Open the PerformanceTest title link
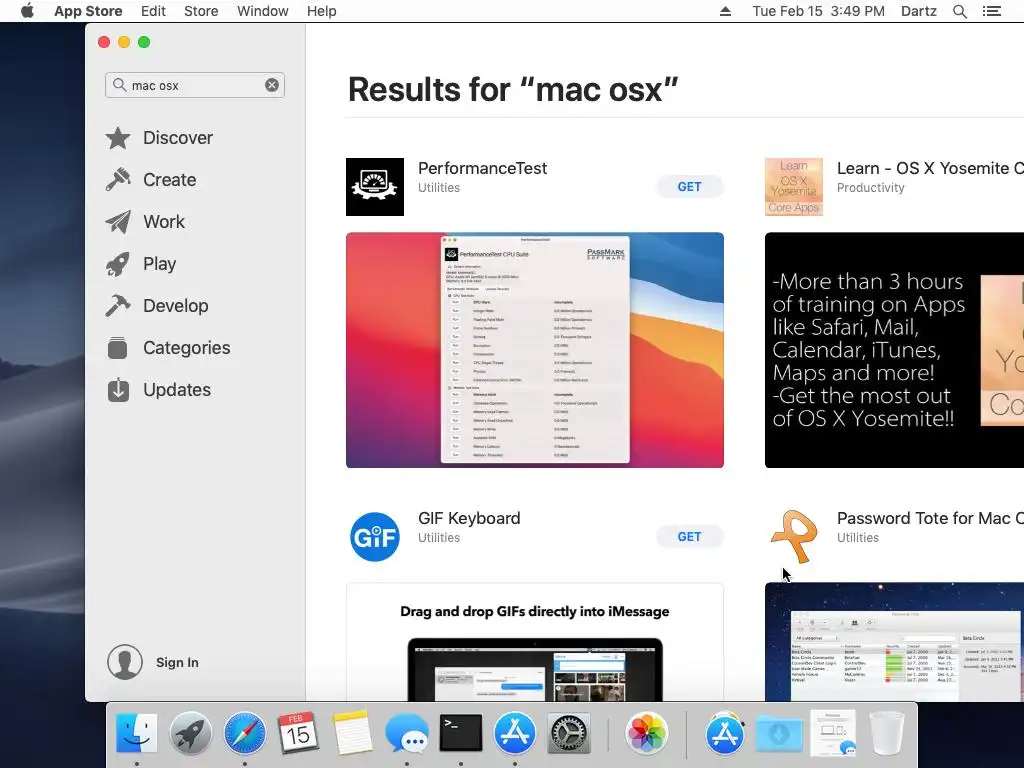 point(483,168)
